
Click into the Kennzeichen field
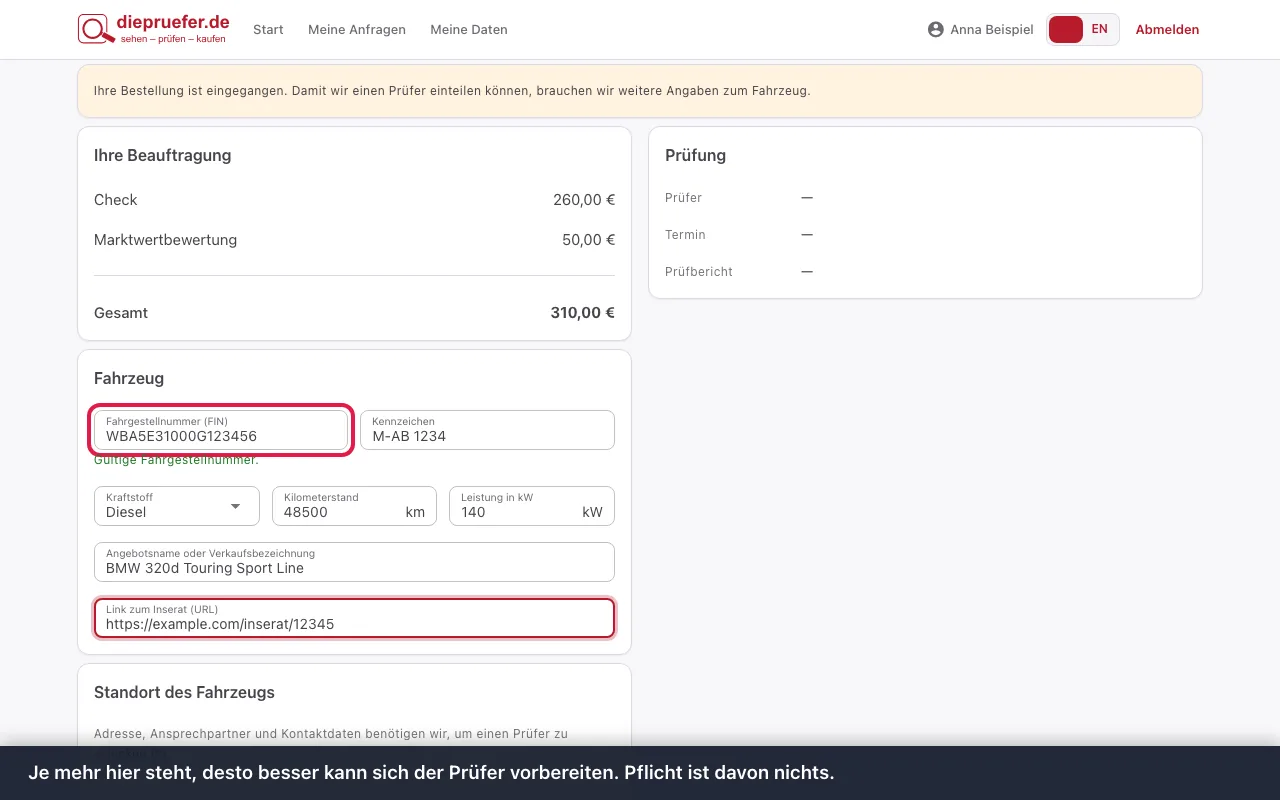(487, 430)
